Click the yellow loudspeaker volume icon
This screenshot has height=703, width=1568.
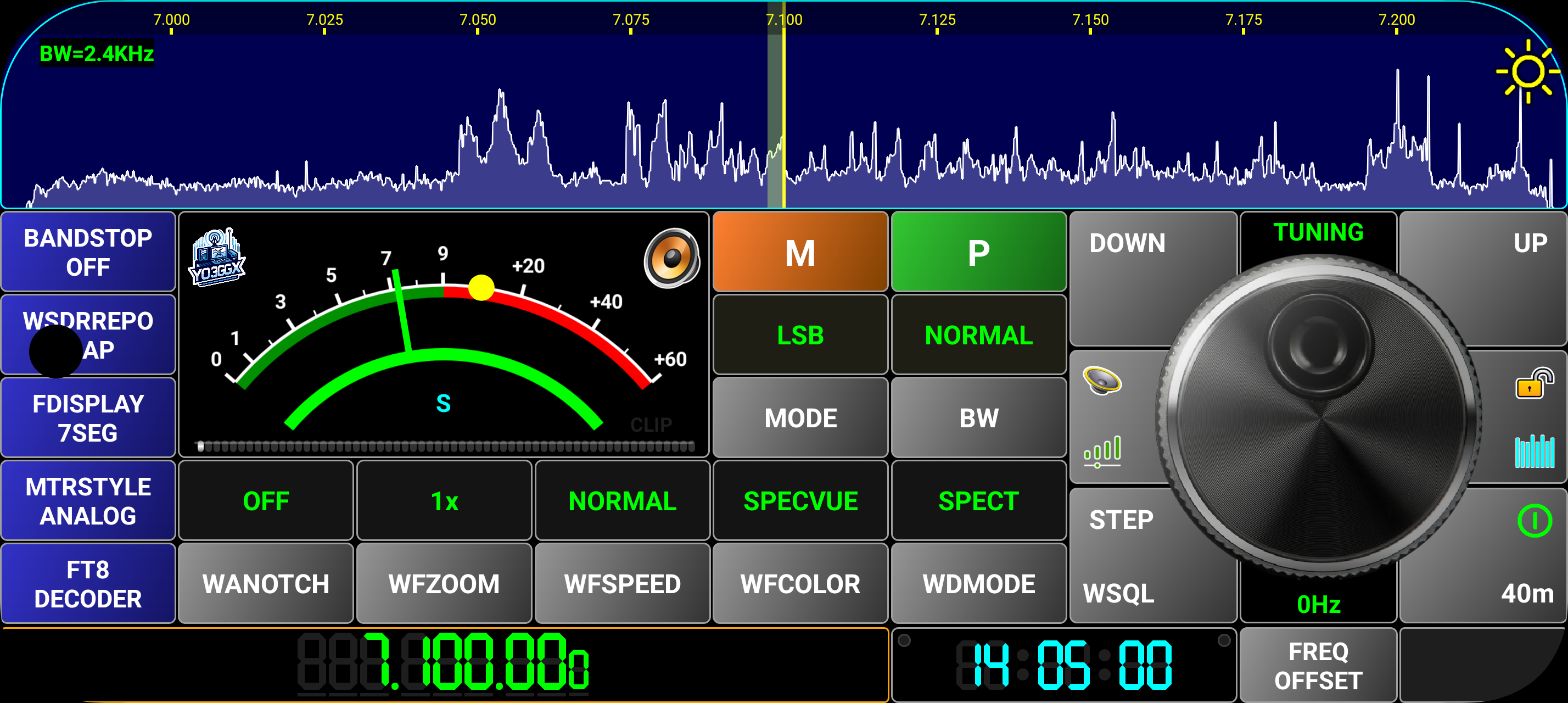pyautogui.click(x=1102, y=381)
